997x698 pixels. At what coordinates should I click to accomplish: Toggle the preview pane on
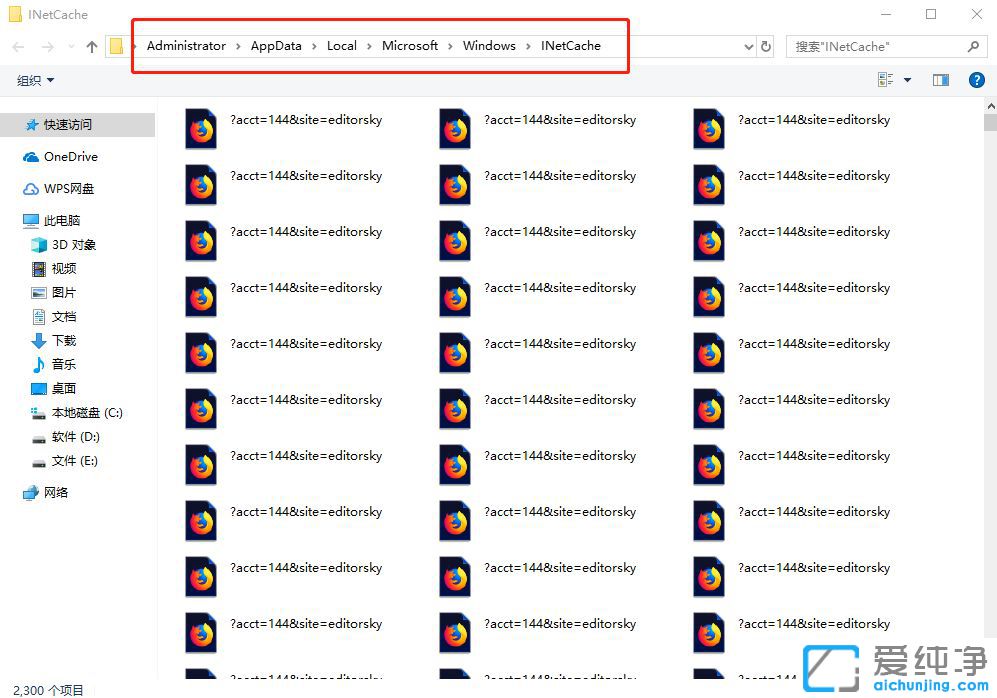941,79
